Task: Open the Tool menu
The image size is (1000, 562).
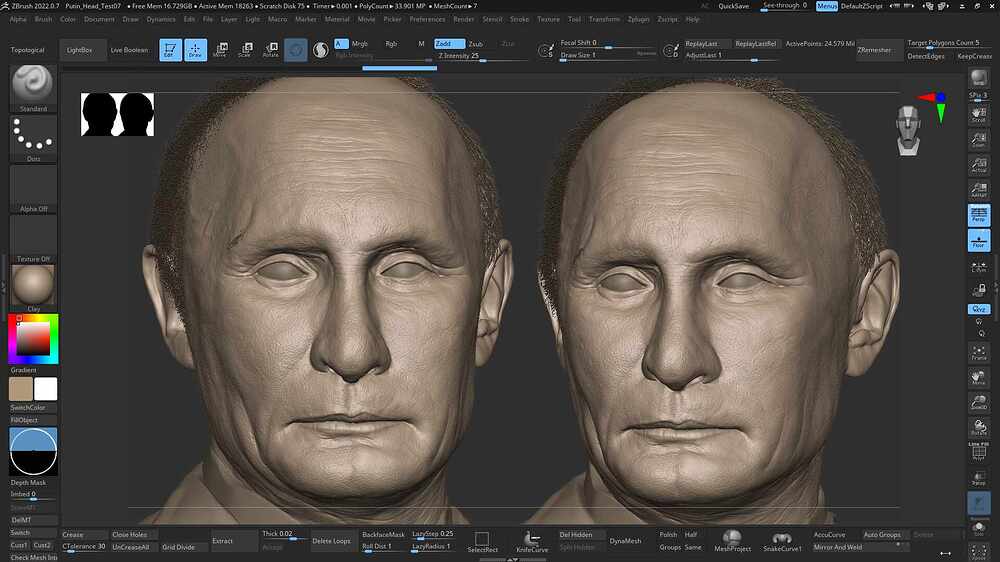Action: tap(574, 19)
